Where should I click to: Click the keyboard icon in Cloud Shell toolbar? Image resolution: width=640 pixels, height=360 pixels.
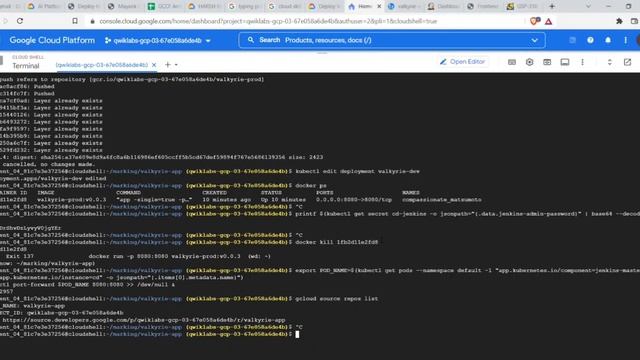pos(512,62)
